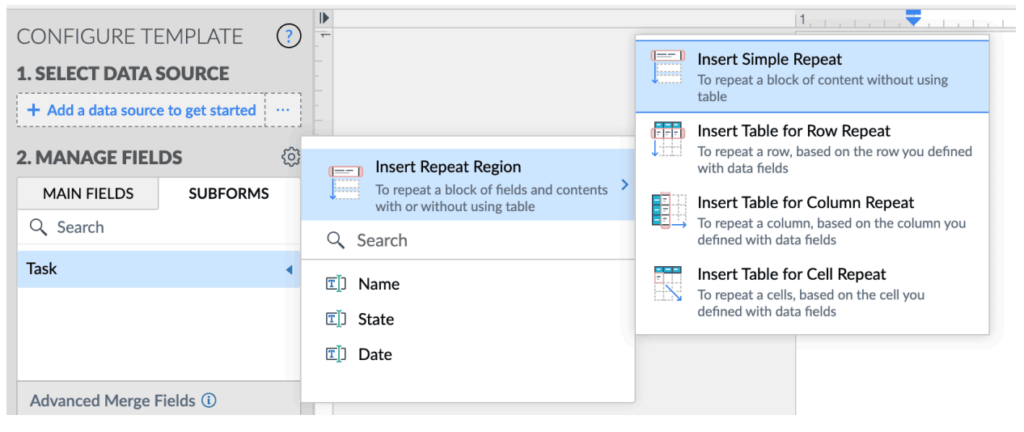Open the Manage Fields gear settings
This screenshot has height=432, width=1024.
[x=291, y=157]
